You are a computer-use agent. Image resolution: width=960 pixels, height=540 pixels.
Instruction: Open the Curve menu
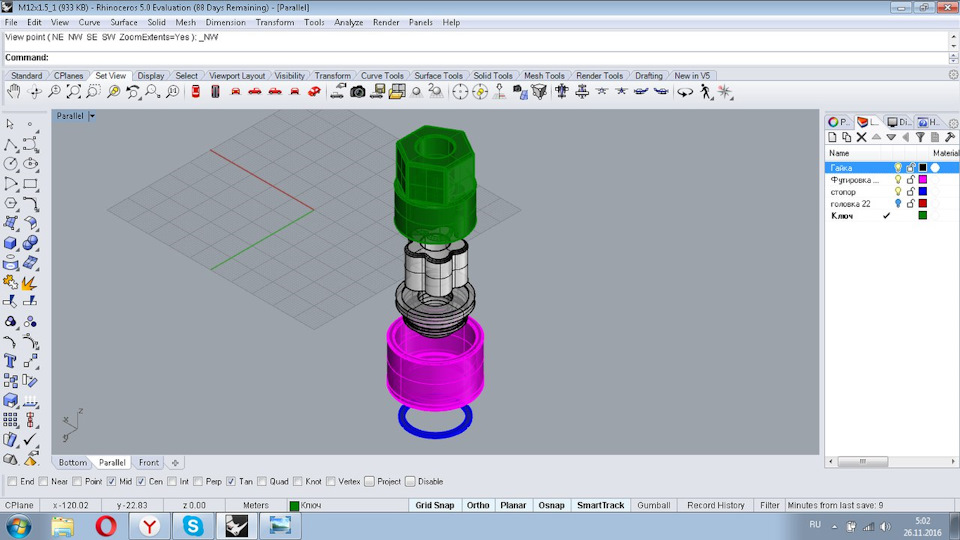click(89, 22)
